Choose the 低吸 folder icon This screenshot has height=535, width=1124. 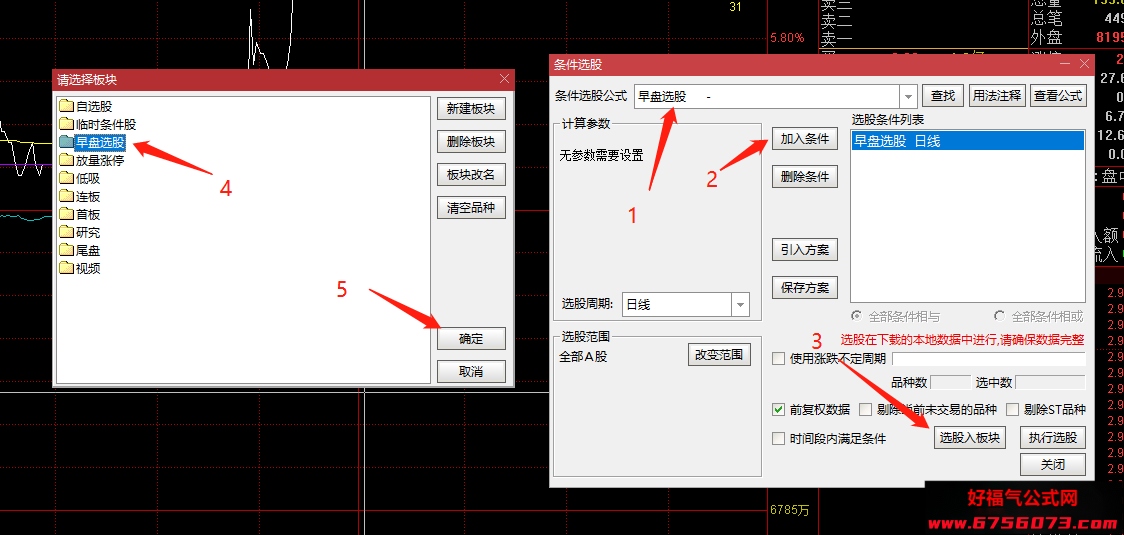click(67, 178)
